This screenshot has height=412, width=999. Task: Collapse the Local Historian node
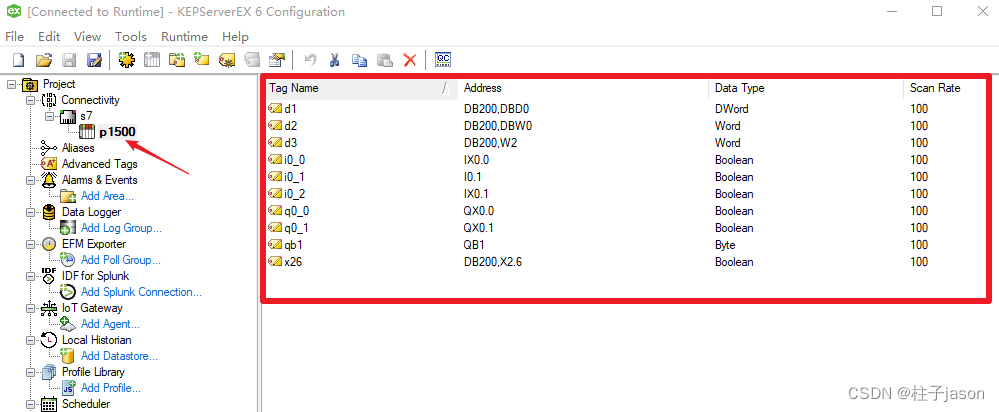pos(31,340)
